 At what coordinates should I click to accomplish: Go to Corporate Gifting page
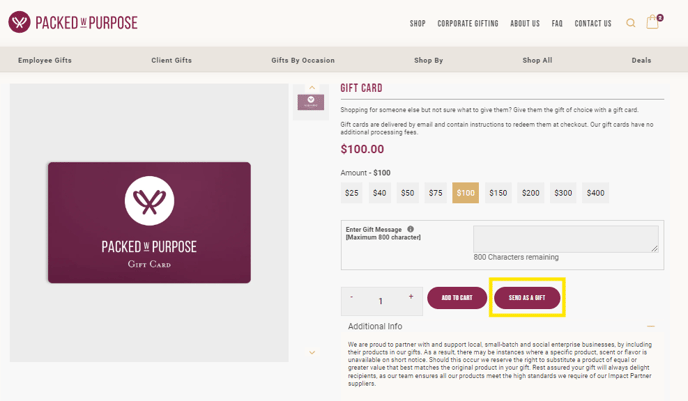point(468,23)
